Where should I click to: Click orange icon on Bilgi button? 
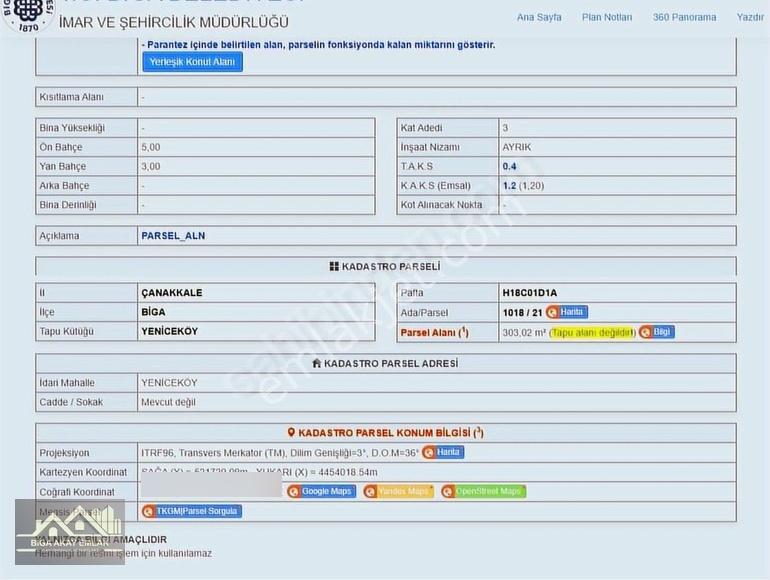click(x=646, y=332)
